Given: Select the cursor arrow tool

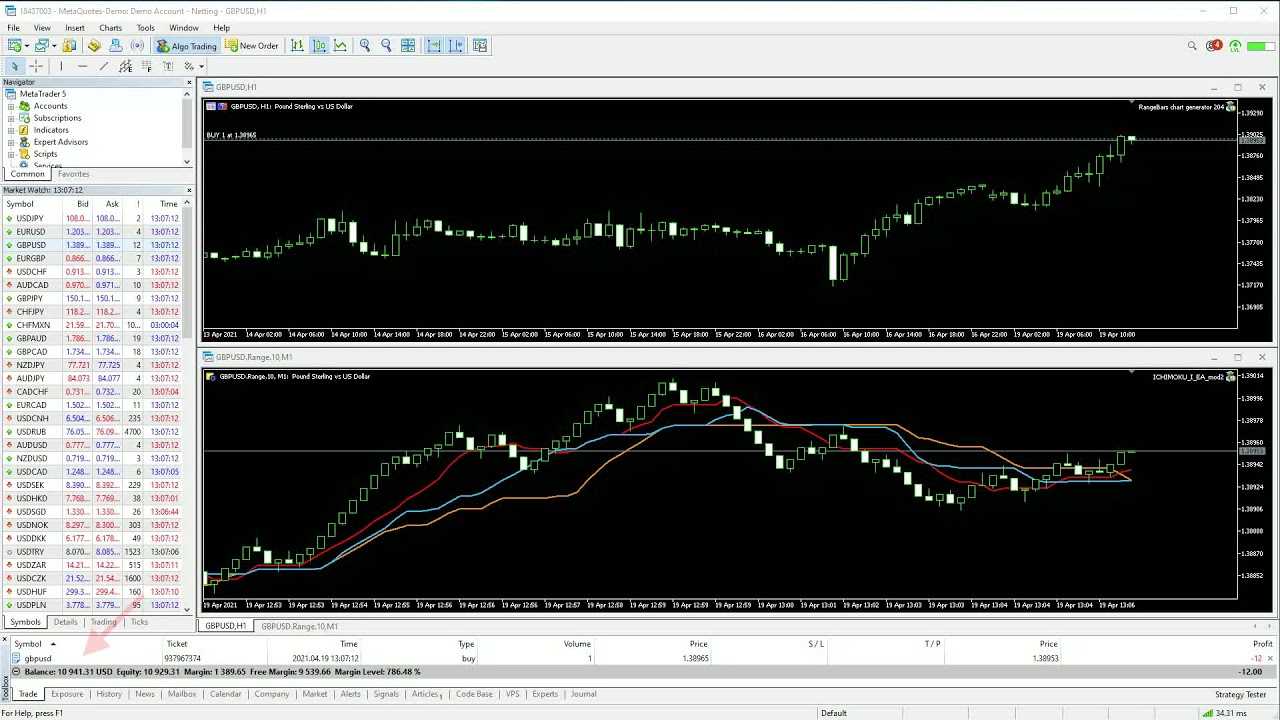Looking at the screenshot, I should tap(15, 66).
